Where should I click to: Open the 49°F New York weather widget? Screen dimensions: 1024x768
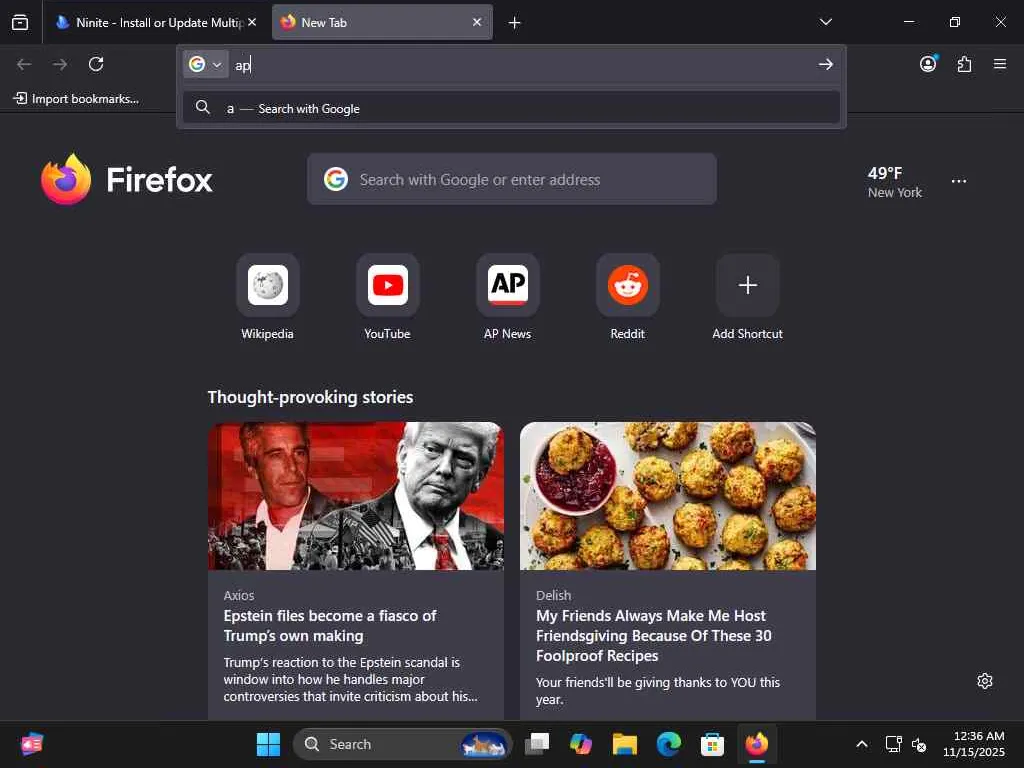[894, 182]
